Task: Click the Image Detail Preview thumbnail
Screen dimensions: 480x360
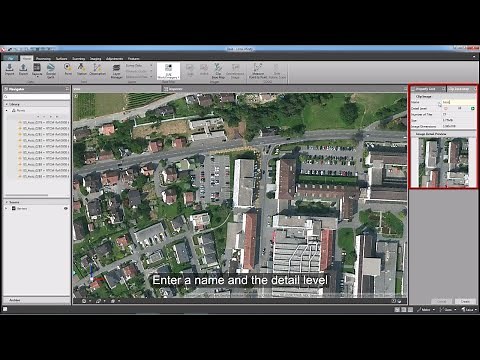Action: (443, 162)
